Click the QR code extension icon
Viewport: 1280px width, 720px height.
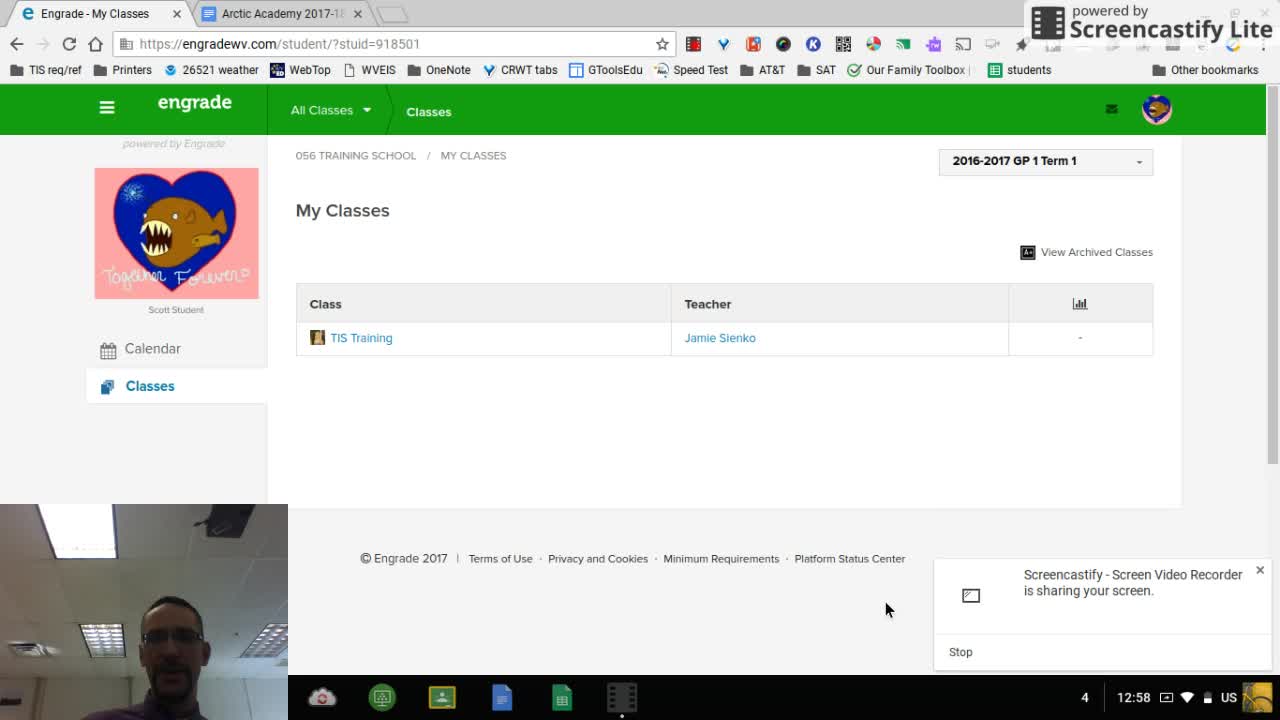[x=843, y=44]
